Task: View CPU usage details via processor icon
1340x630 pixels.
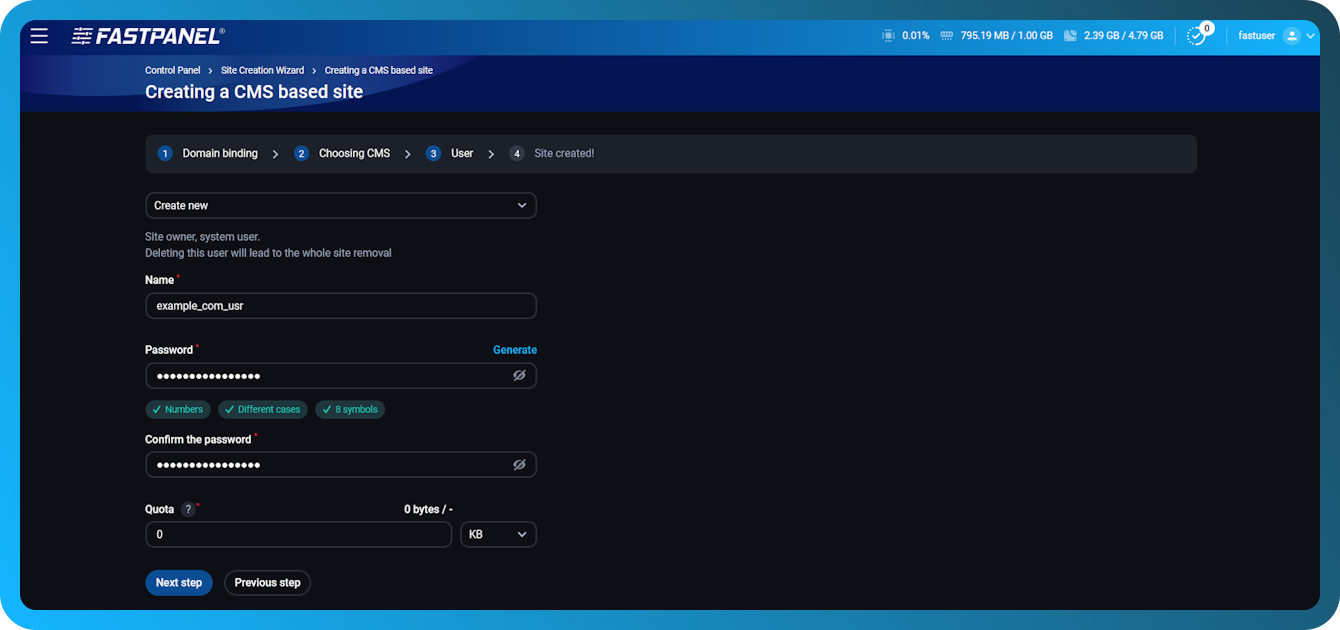Action: (888, 34)
